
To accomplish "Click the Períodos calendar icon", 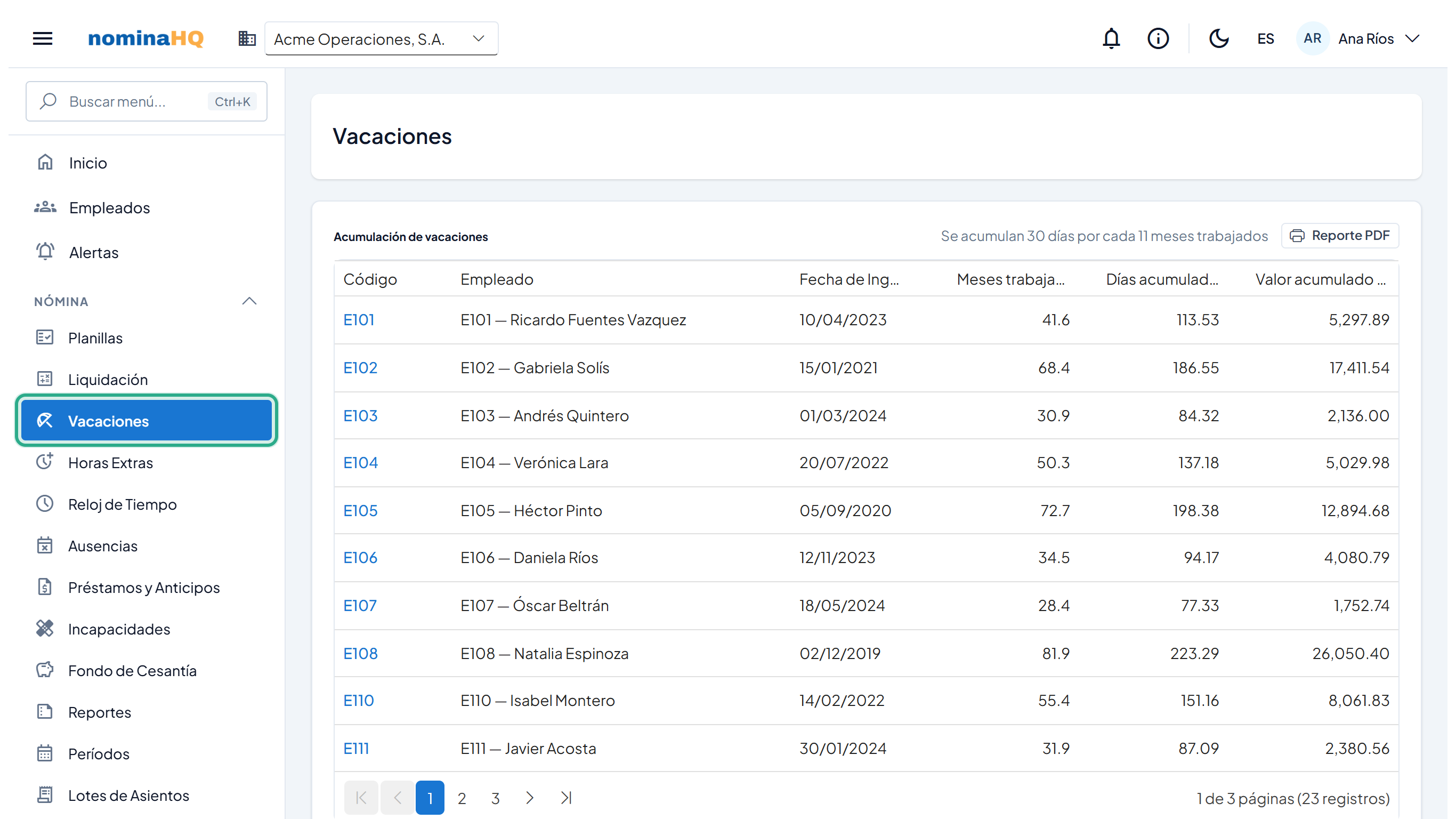I will coord(45,753).
